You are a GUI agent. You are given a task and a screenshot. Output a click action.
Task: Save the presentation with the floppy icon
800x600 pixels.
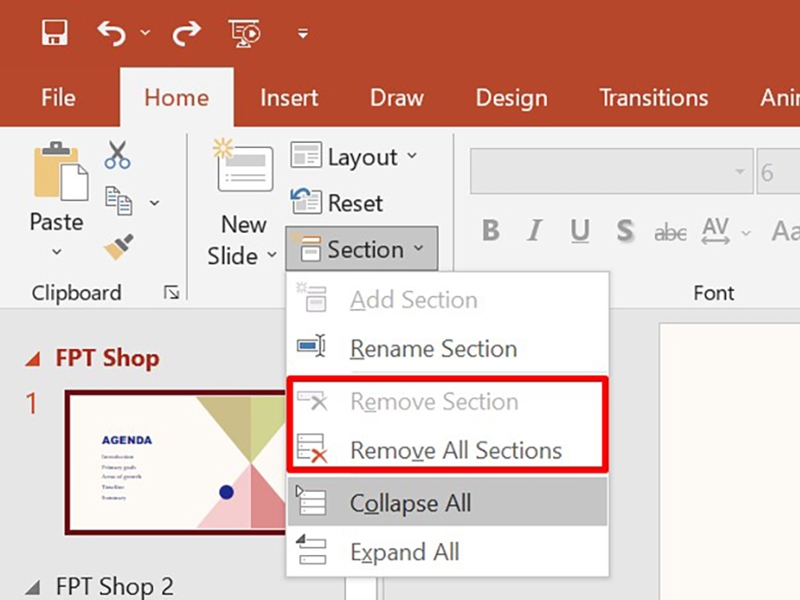tap(55, 33)
